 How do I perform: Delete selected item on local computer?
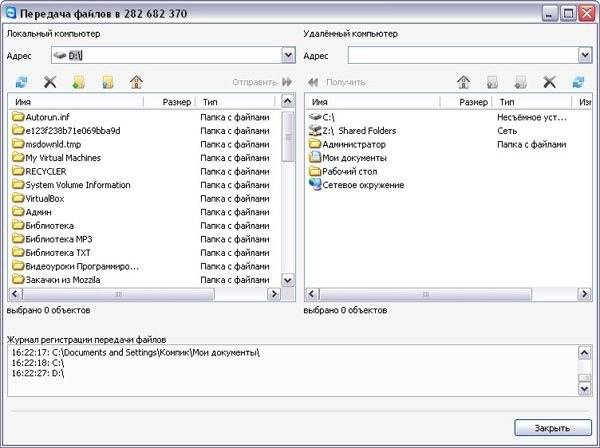[x=50, y=82]
